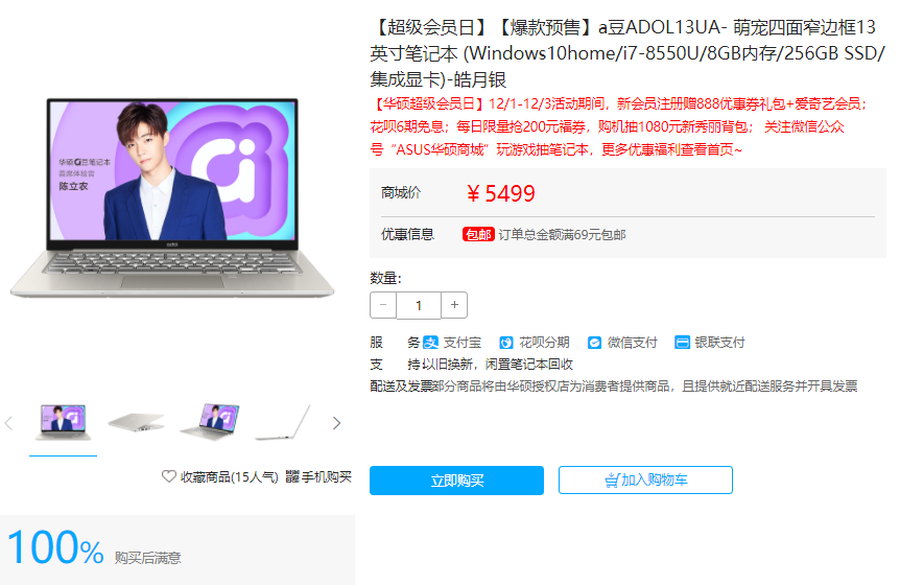
Task: Increase quantity with the plus button
Action: pyautogui.click(x=454, y=305)
